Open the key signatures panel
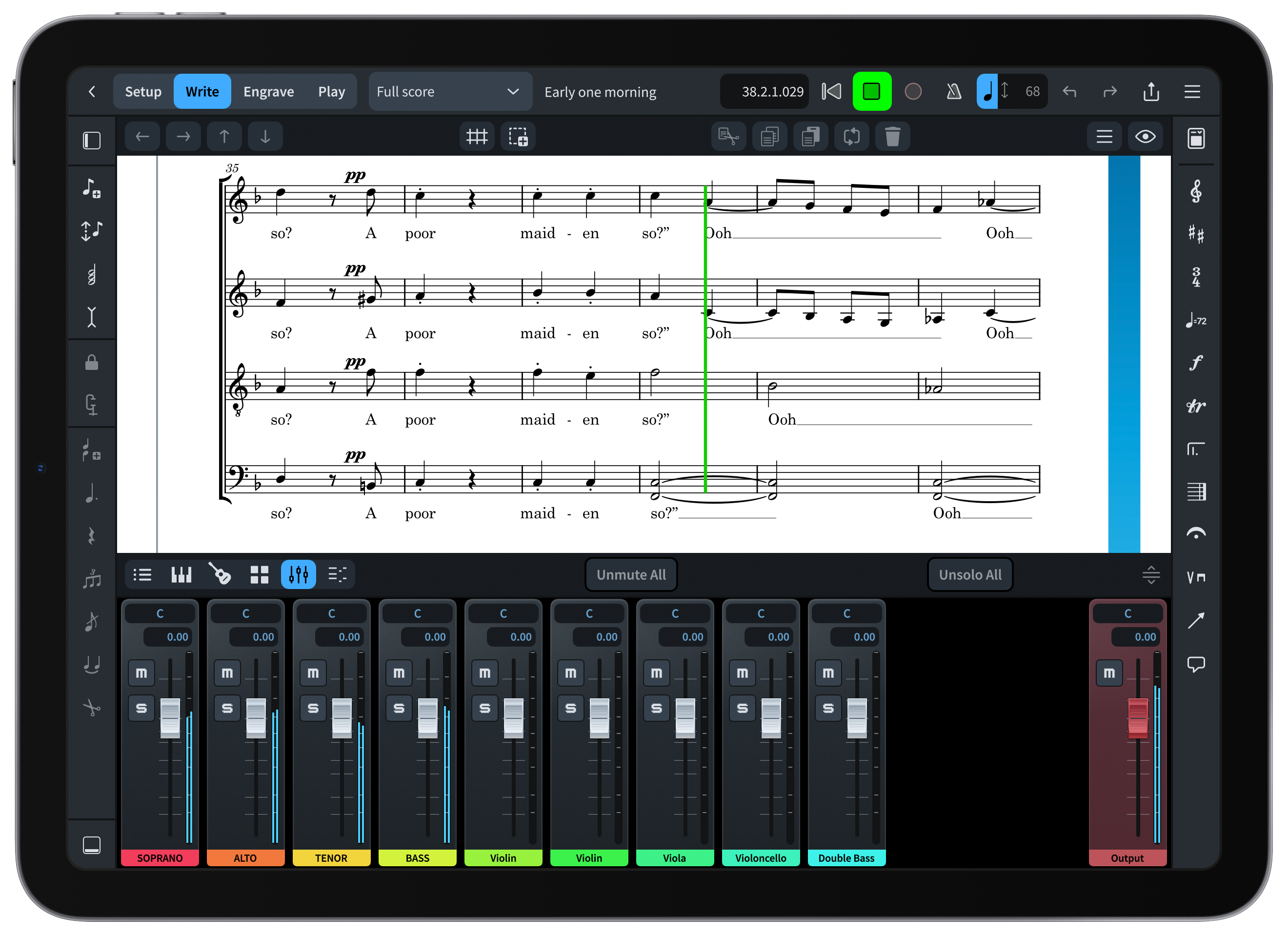Viewport: 1288px width, 937px height. click(1195, 234)
